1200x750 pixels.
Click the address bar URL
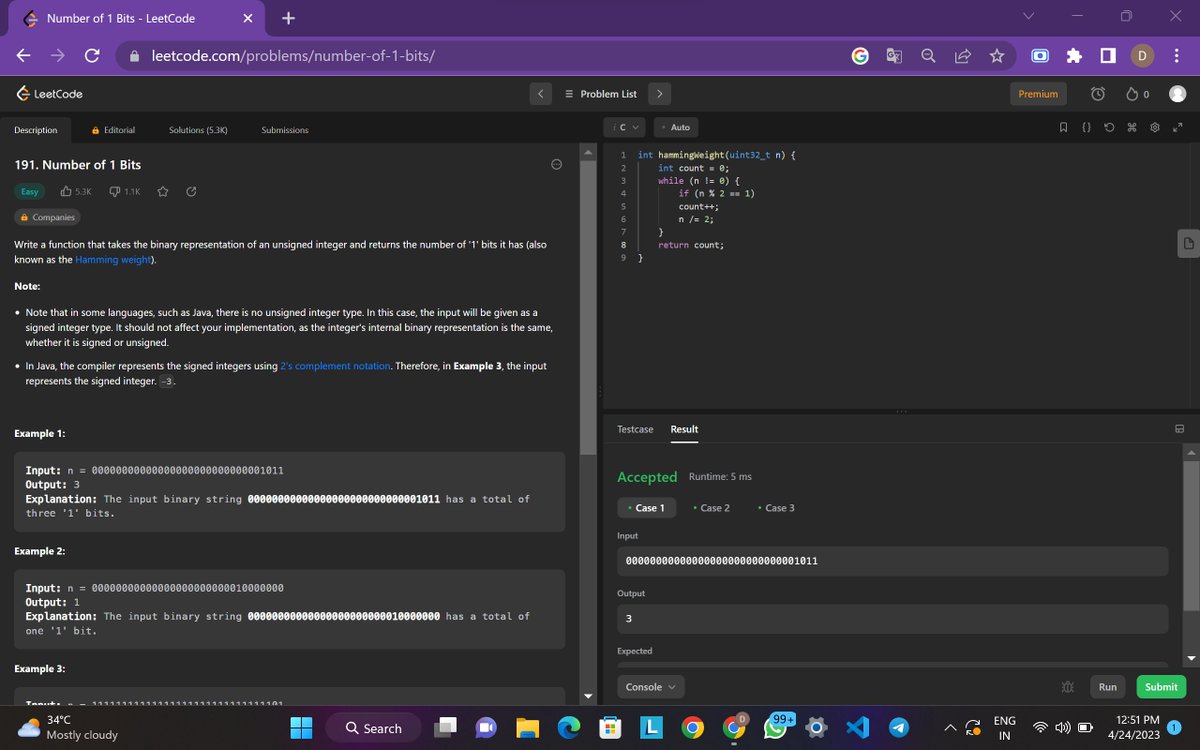pyautogui.click(x=293, y=57)
